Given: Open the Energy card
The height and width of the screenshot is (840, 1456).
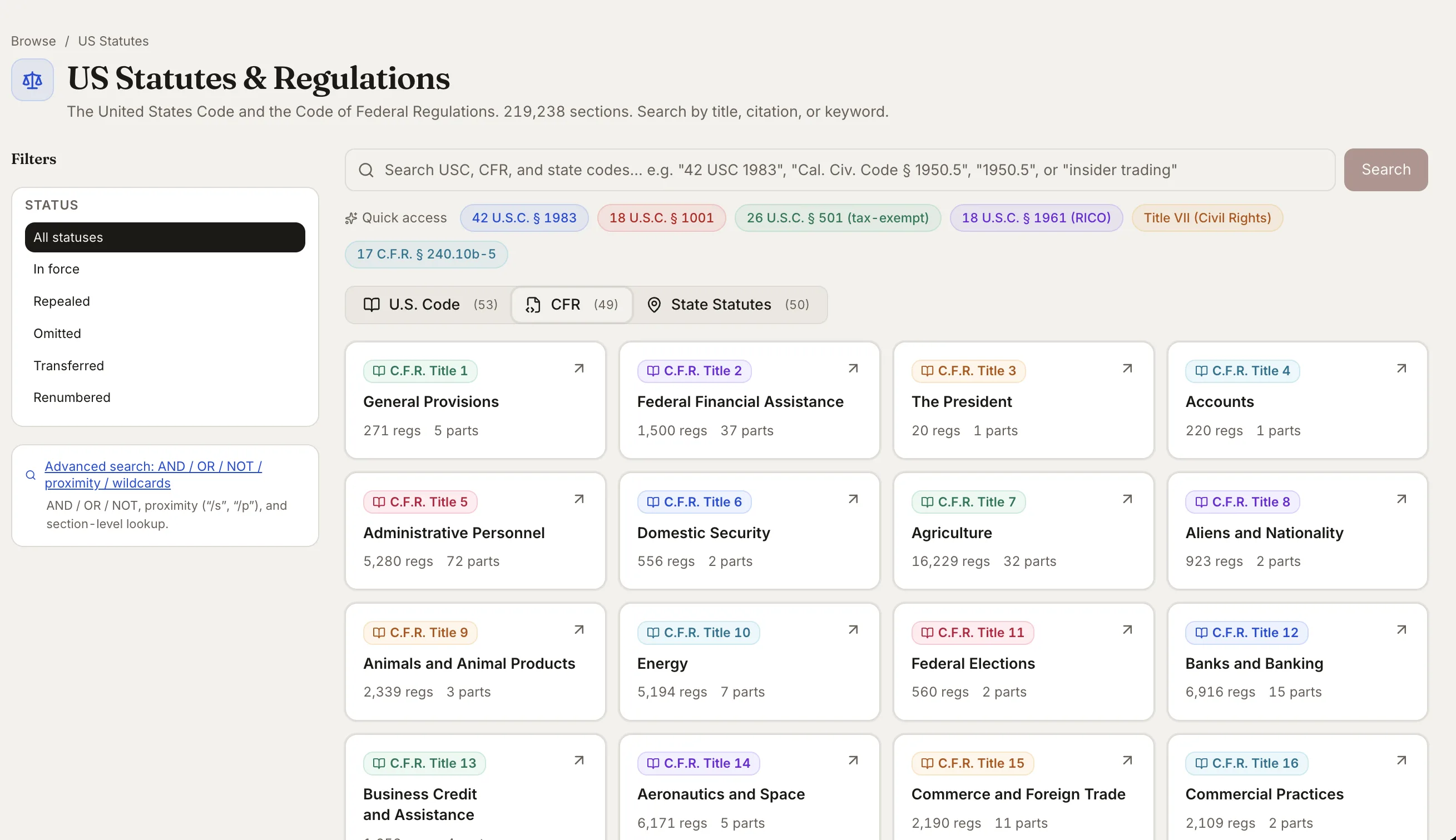Looking at the screenshot, I should (749, 662).
